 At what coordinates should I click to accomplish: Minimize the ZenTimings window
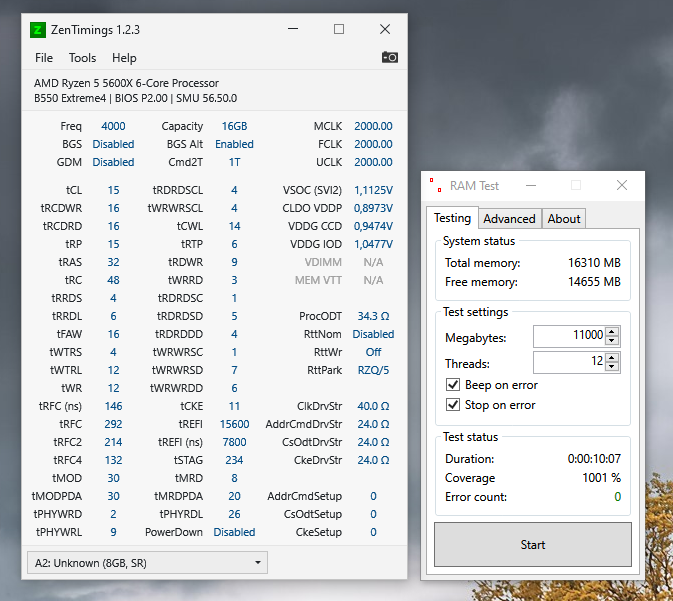click(293, 29)
